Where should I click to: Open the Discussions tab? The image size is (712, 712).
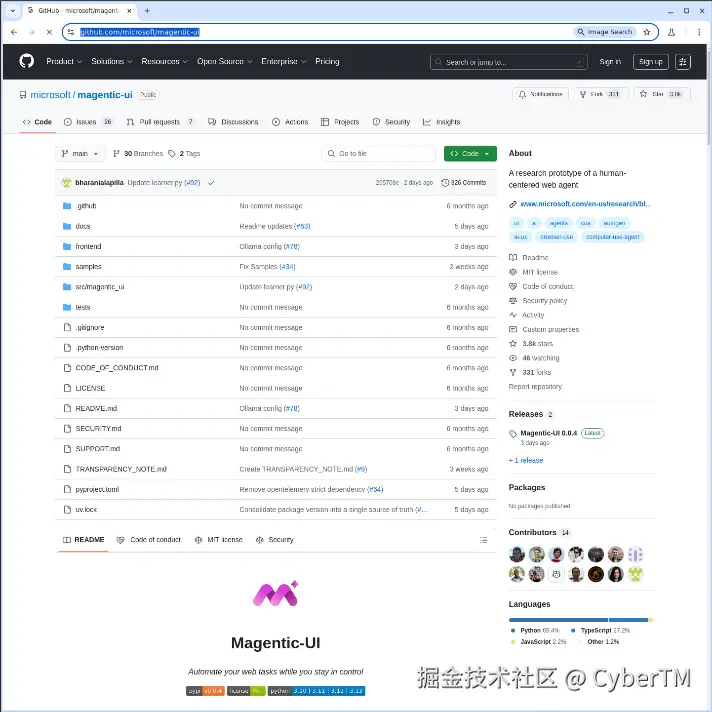click(233, 122)
